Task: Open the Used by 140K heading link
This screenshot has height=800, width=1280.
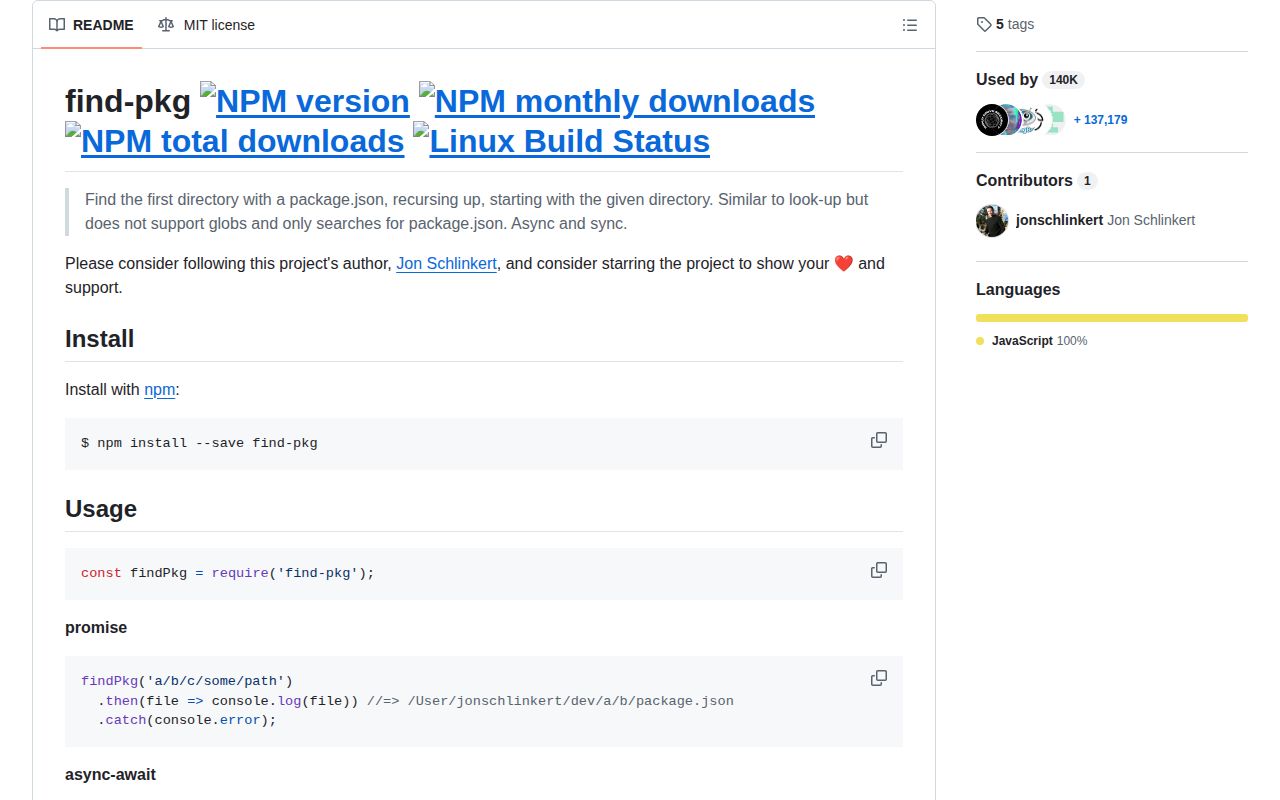Action: pos(1030,80)
